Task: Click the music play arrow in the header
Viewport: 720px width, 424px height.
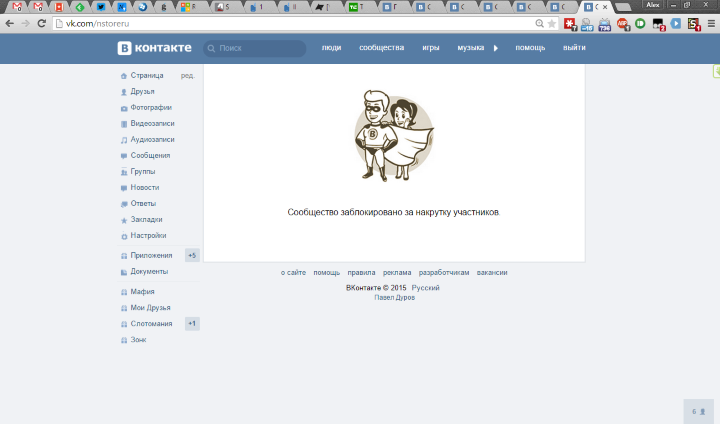Action: pyautogui.click(x=495, y=48)
